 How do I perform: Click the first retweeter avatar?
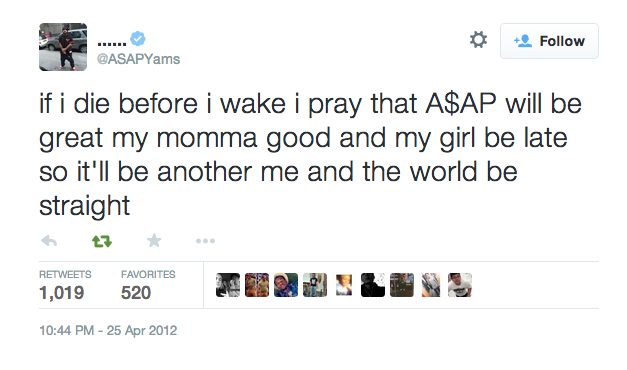click(x=228, y=285)
